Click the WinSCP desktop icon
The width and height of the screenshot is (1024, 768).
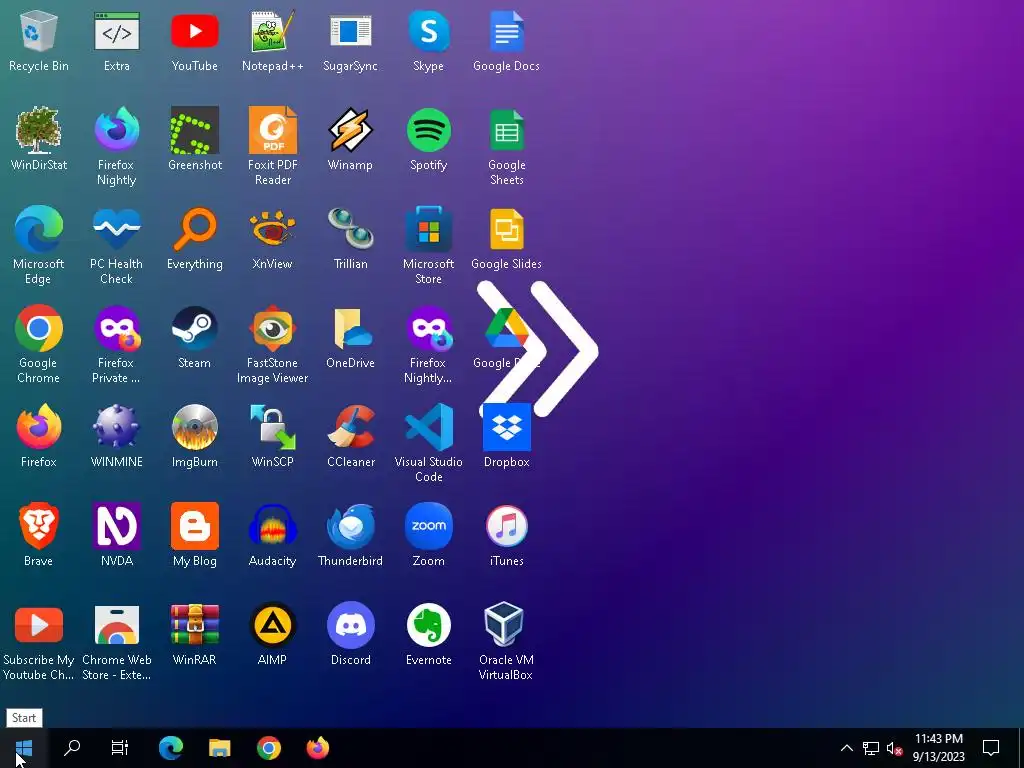pyautogui.click(x=272, y=427)
